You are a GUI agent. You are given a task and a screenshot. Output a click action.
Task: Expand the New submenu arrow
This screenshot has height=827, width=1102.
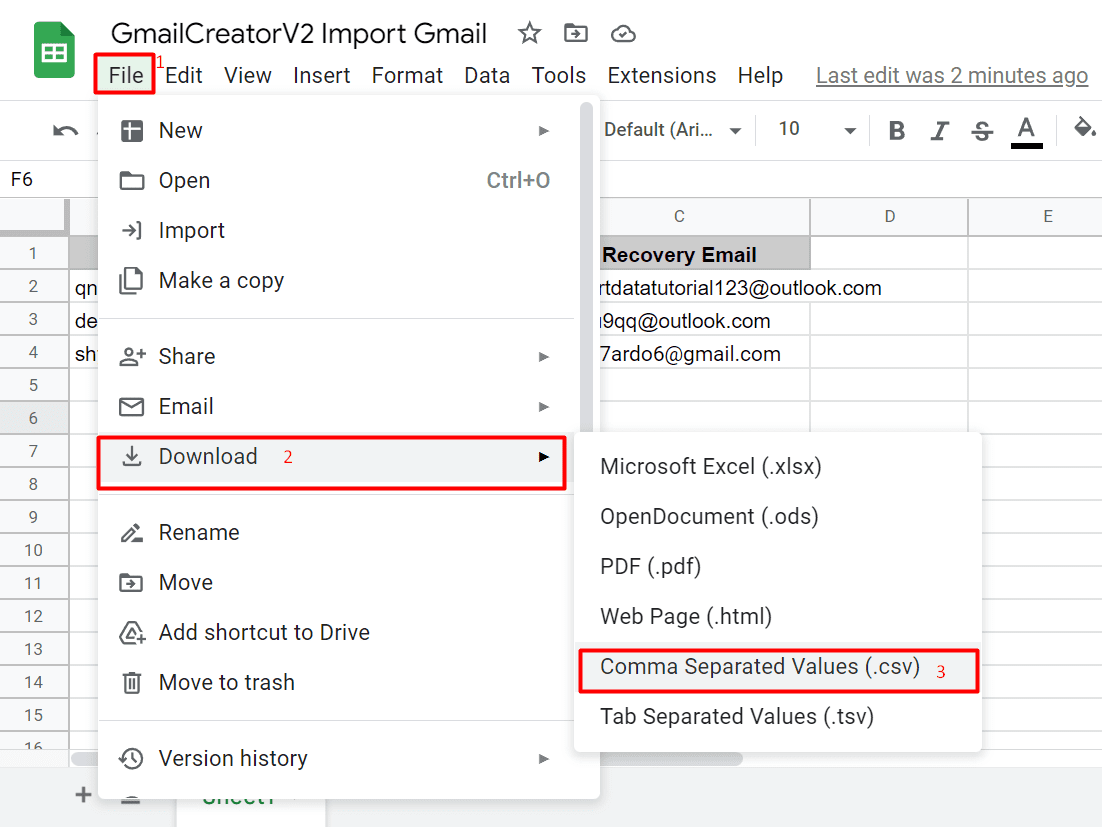[543, 131]
